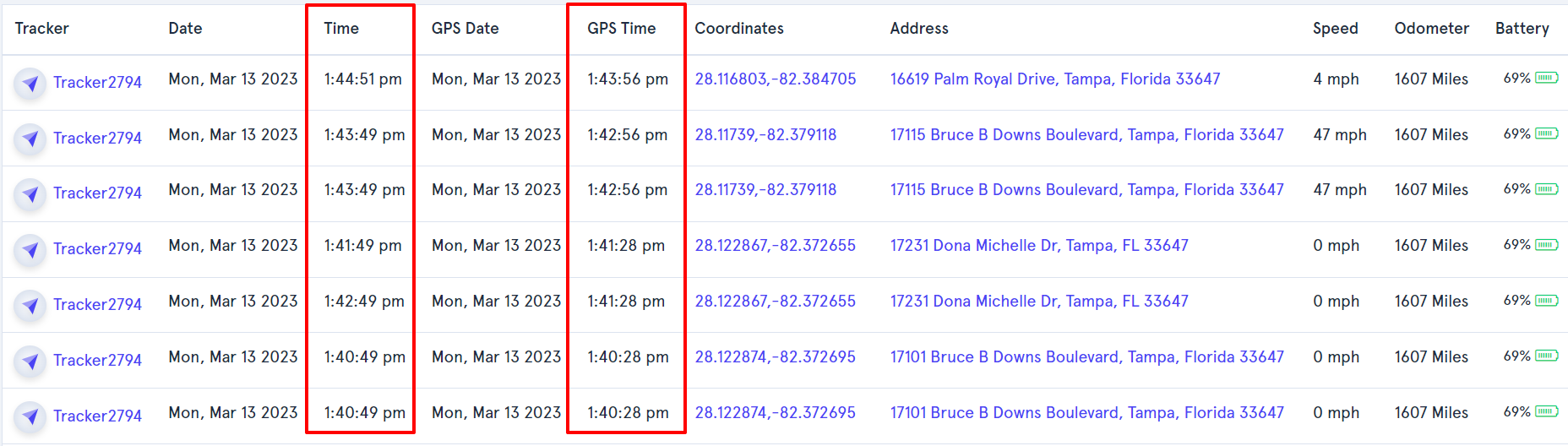Click the tracker arrow icon in the 1:41:49 pm row

click(x=30, y=249)
